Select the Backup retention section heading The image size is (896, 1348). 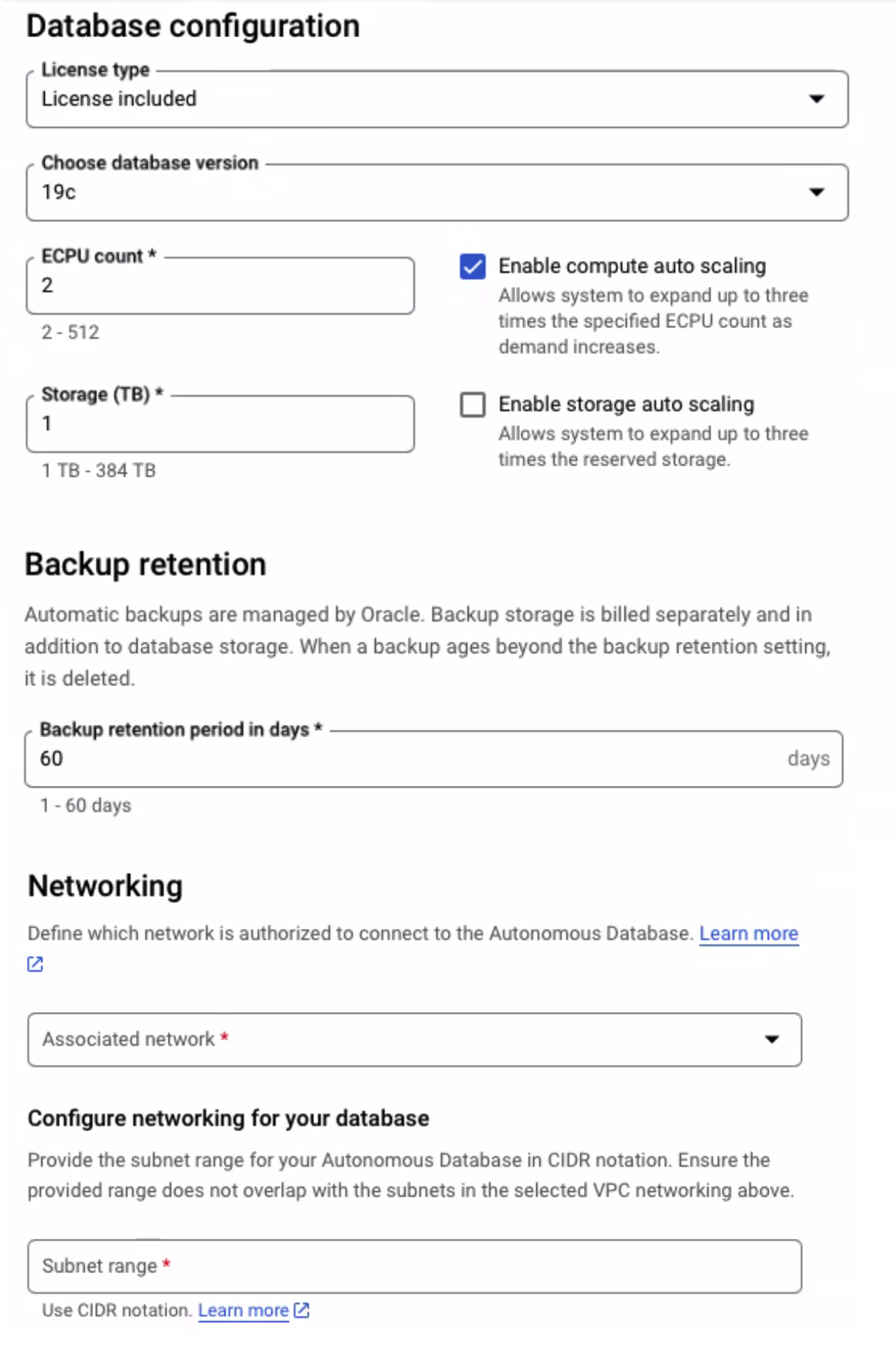coord(144,564)
